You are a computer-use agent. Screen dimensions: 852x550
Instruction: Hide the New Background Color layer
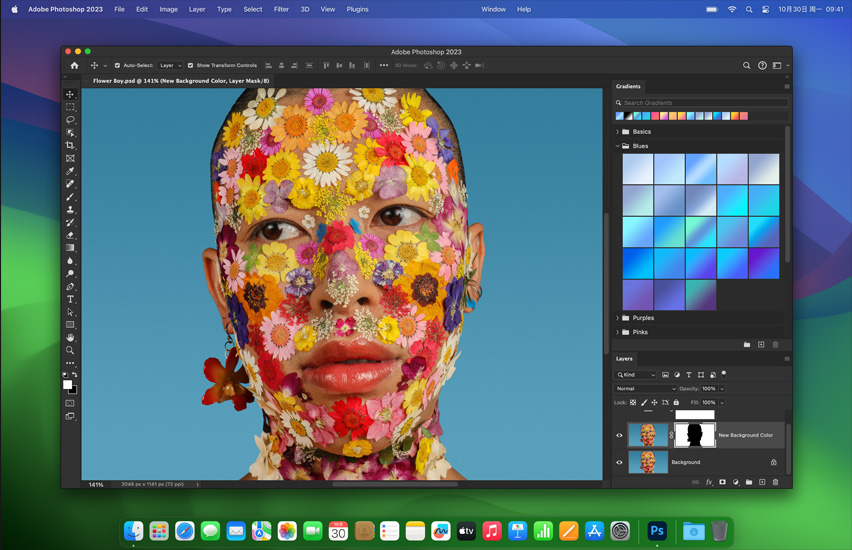tap(619, 435)
